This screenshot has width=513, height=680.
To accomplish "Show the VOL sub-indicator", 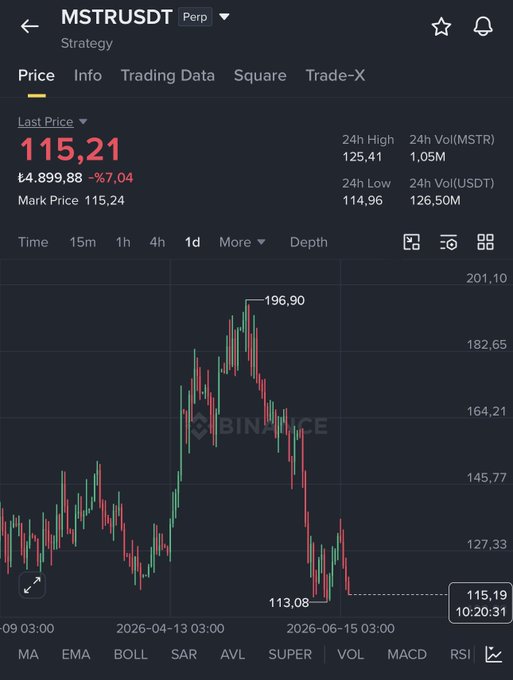I will 351,654.
